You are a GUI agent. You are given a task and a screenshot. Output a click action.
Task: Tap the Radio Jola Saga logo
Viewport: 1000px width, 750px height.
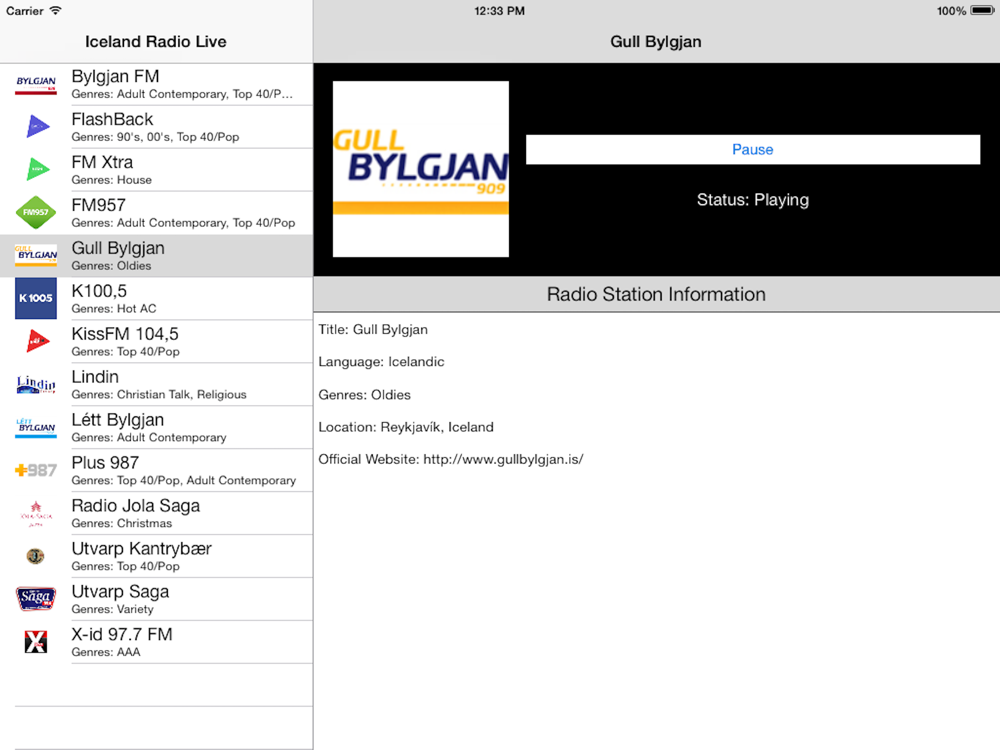pos(36,513)
